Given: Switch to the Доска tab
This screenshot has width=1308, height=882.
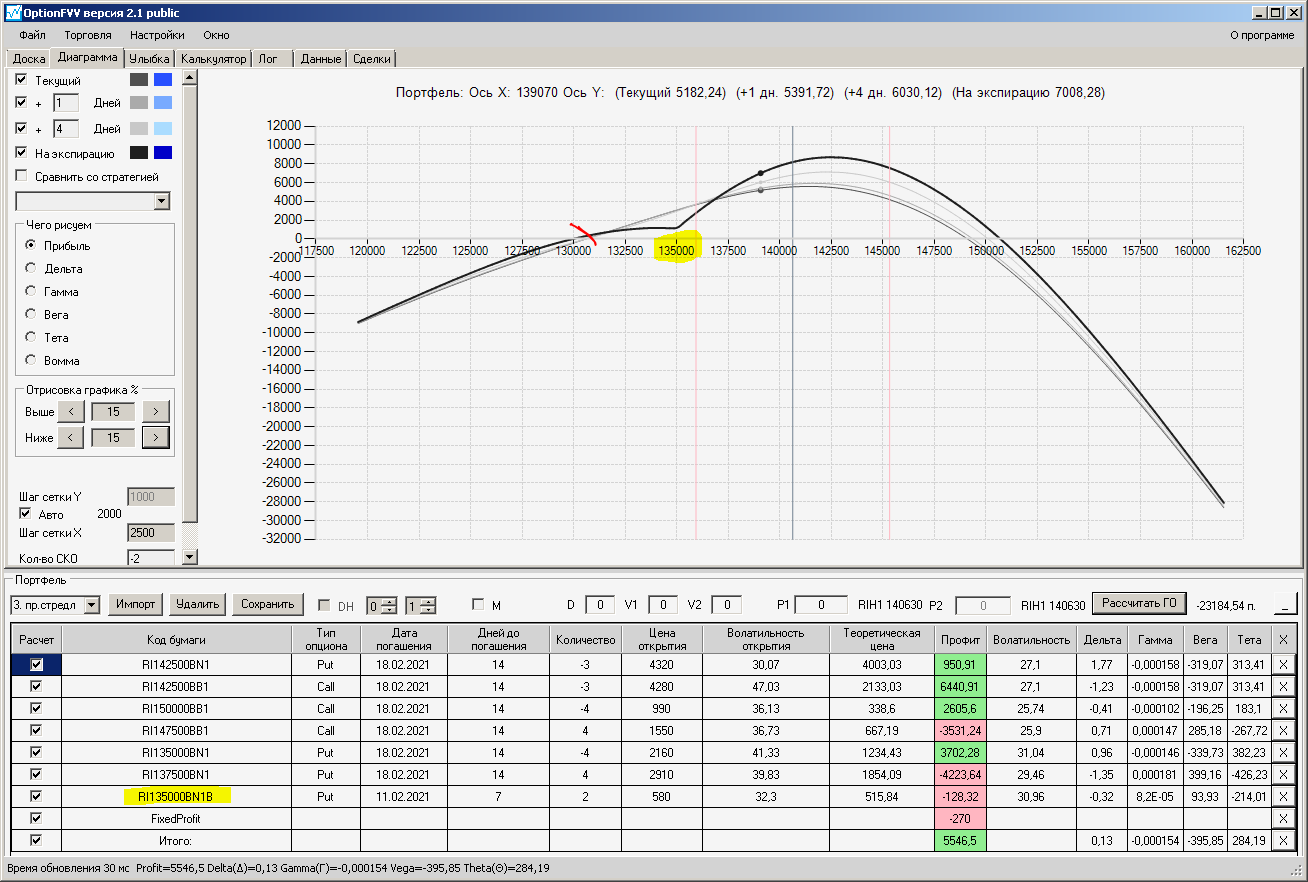Looking at the screenshot, I should coord(29,59).
